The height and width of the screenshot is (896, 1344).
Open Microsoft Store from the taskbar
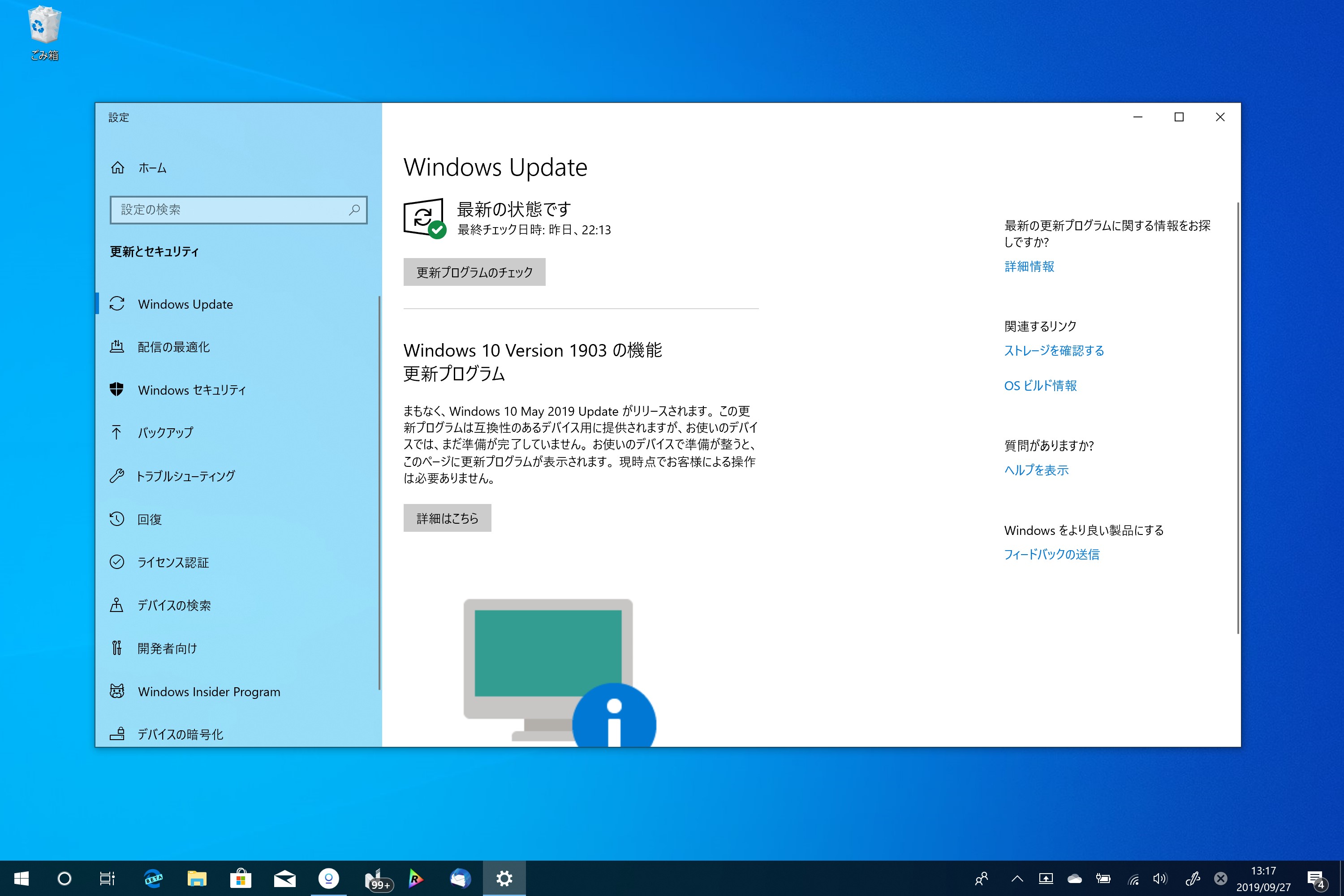pos(242,878)
